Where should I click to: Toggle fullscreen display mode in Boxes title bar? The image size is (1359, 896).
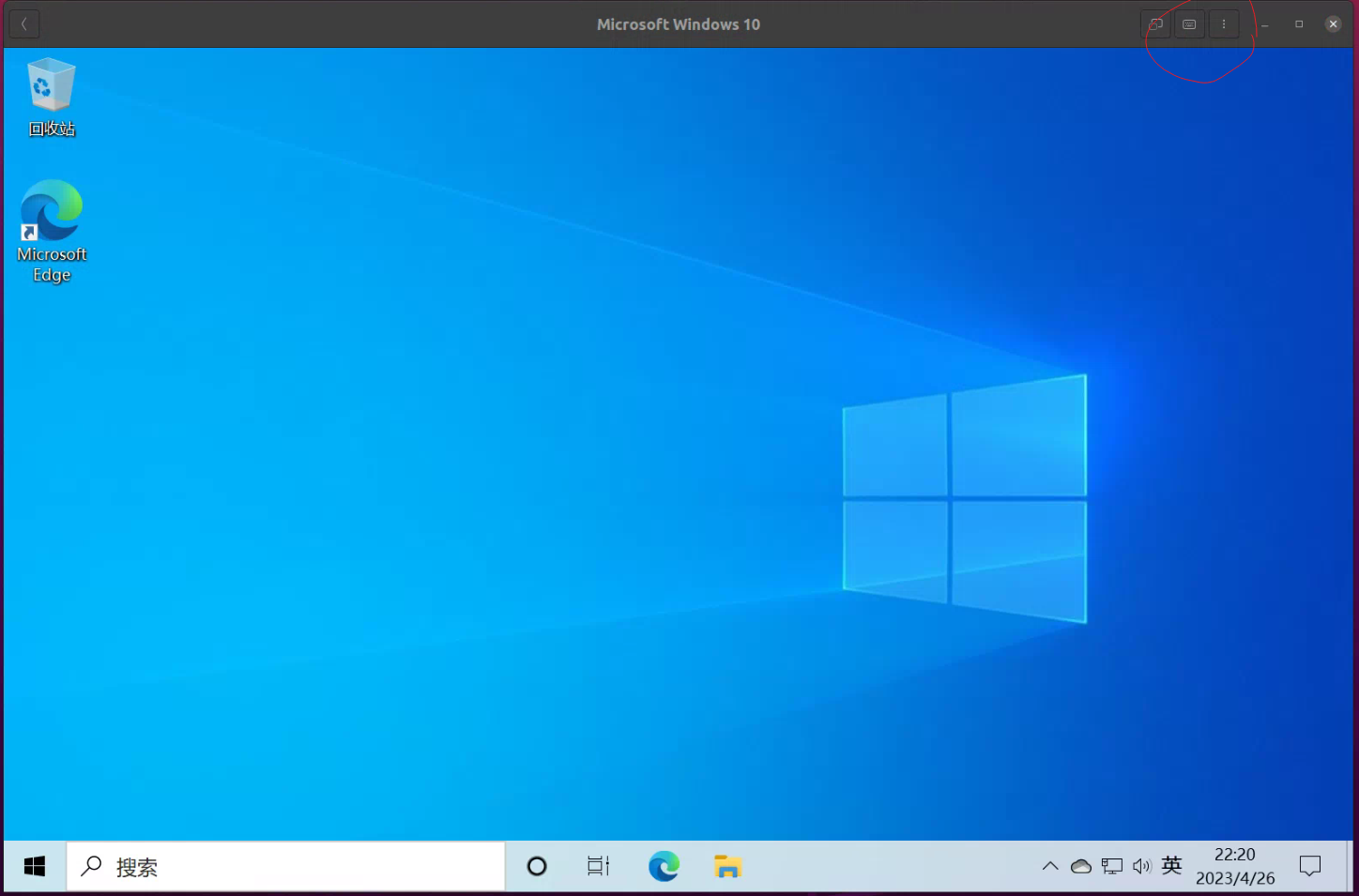pos(1155,23)
